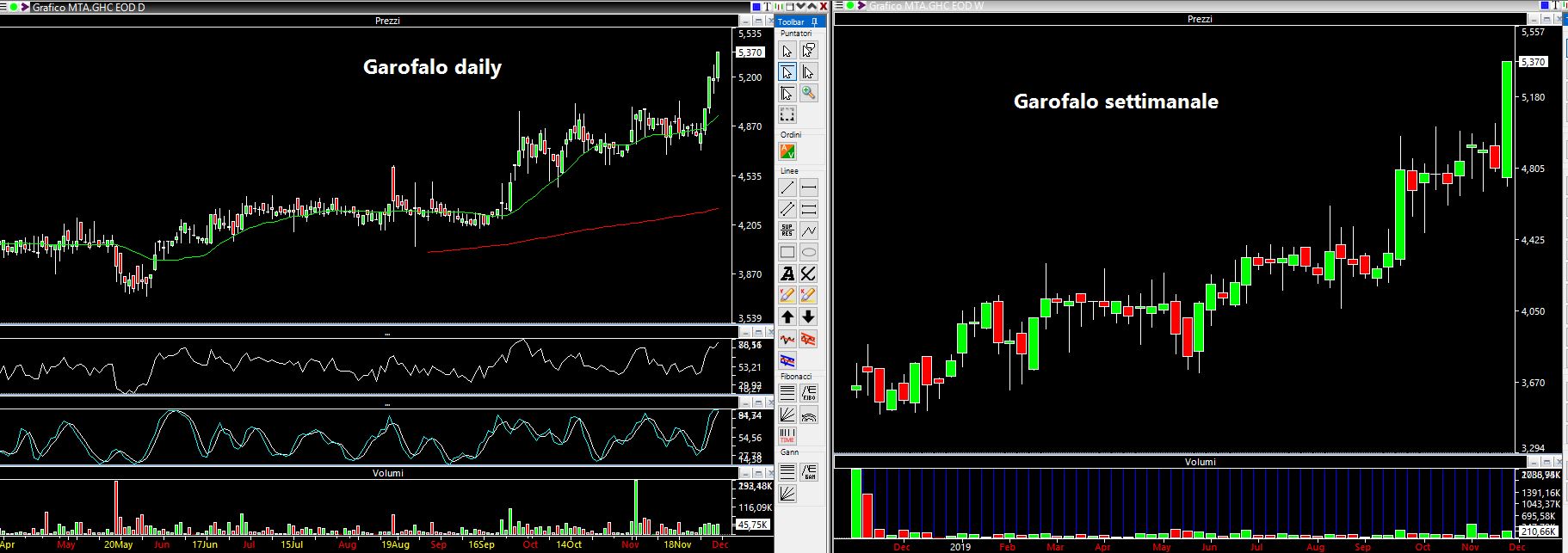
Task: Click the T text icon in daily titlebar
Action: point(768,6)
